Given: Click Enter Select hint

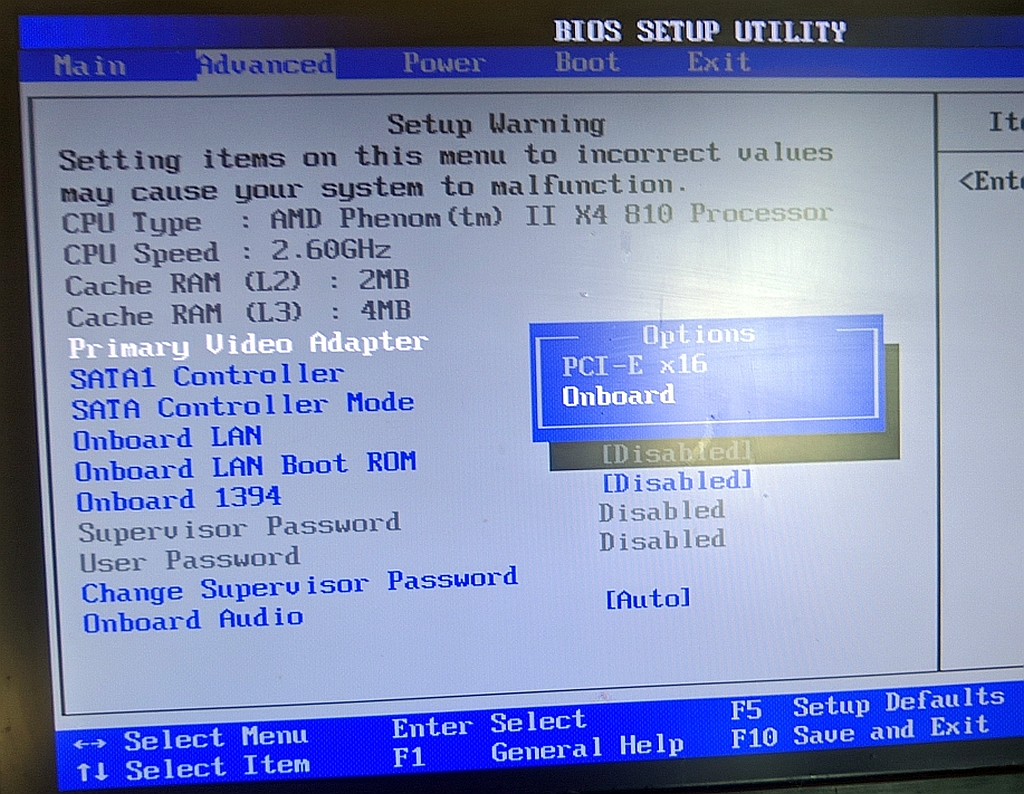Looking at the screenshot, I should (x=489, y=723).
